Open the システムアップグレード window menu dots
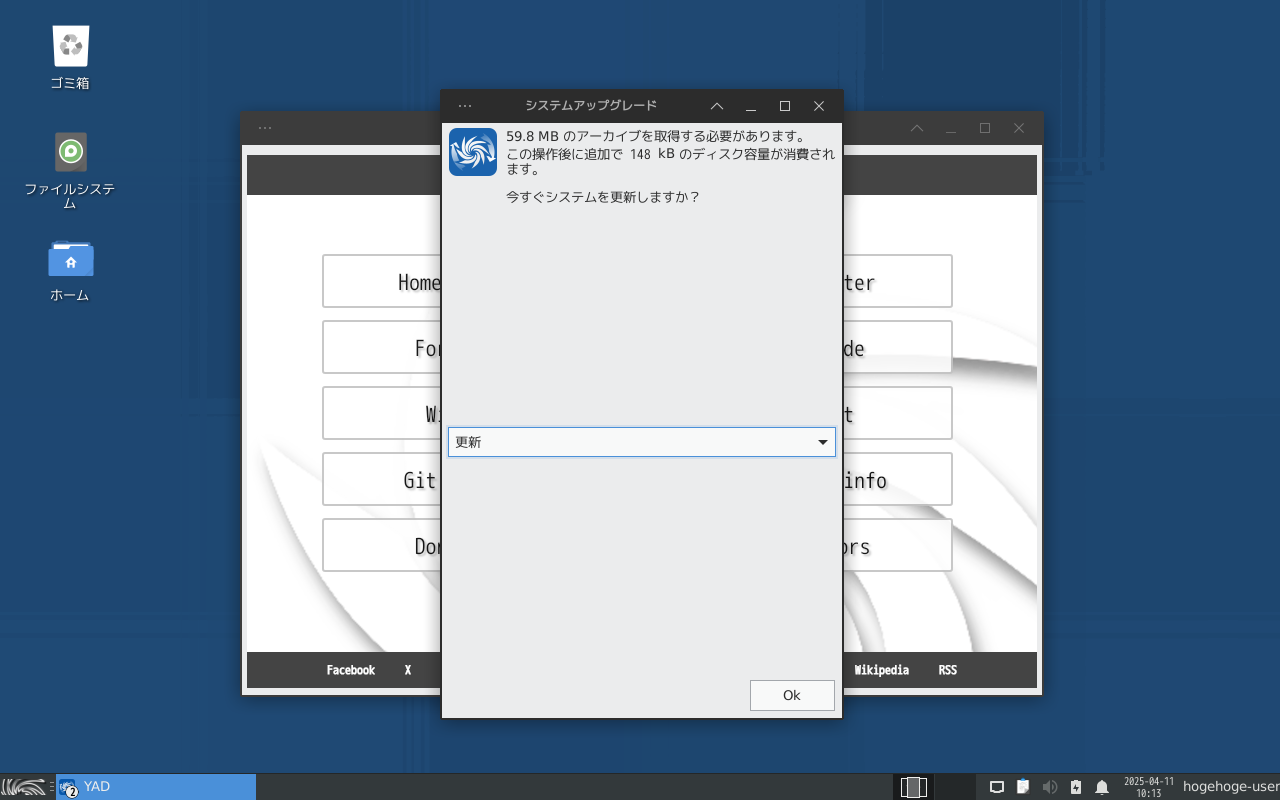The image size is (1280, 800). [465, 106]
